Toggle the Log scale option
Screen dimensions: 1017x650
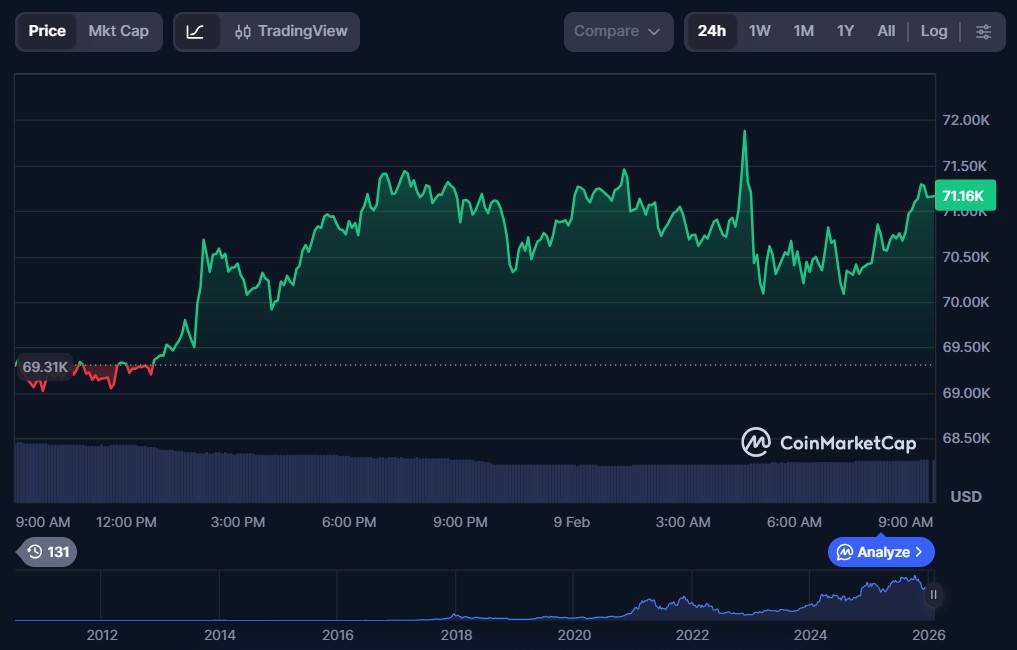tap(933, 32)
